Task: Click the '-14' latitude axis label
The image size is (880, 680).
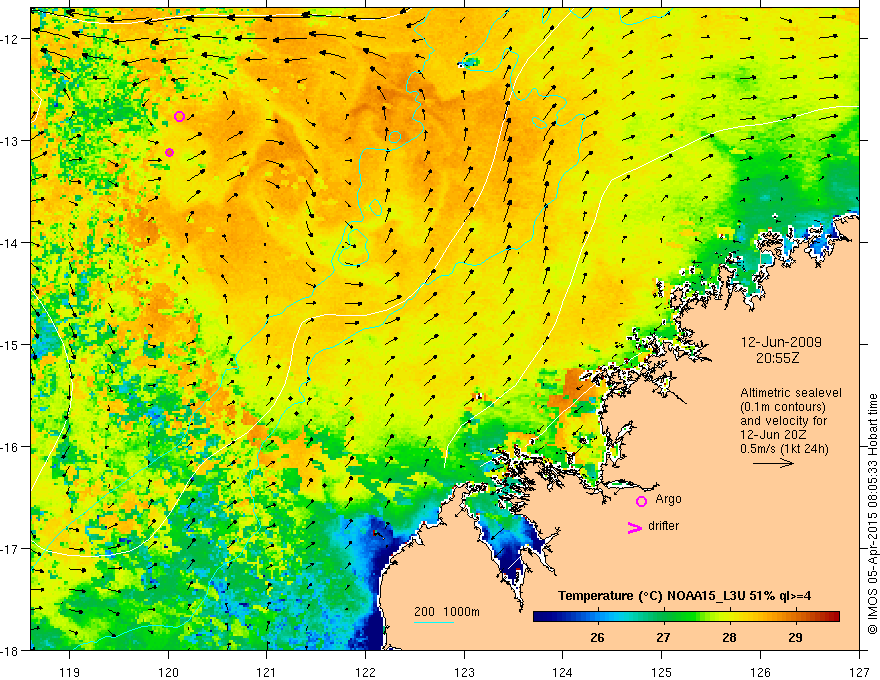Action: pyautogui.click(x=12, y=243)
